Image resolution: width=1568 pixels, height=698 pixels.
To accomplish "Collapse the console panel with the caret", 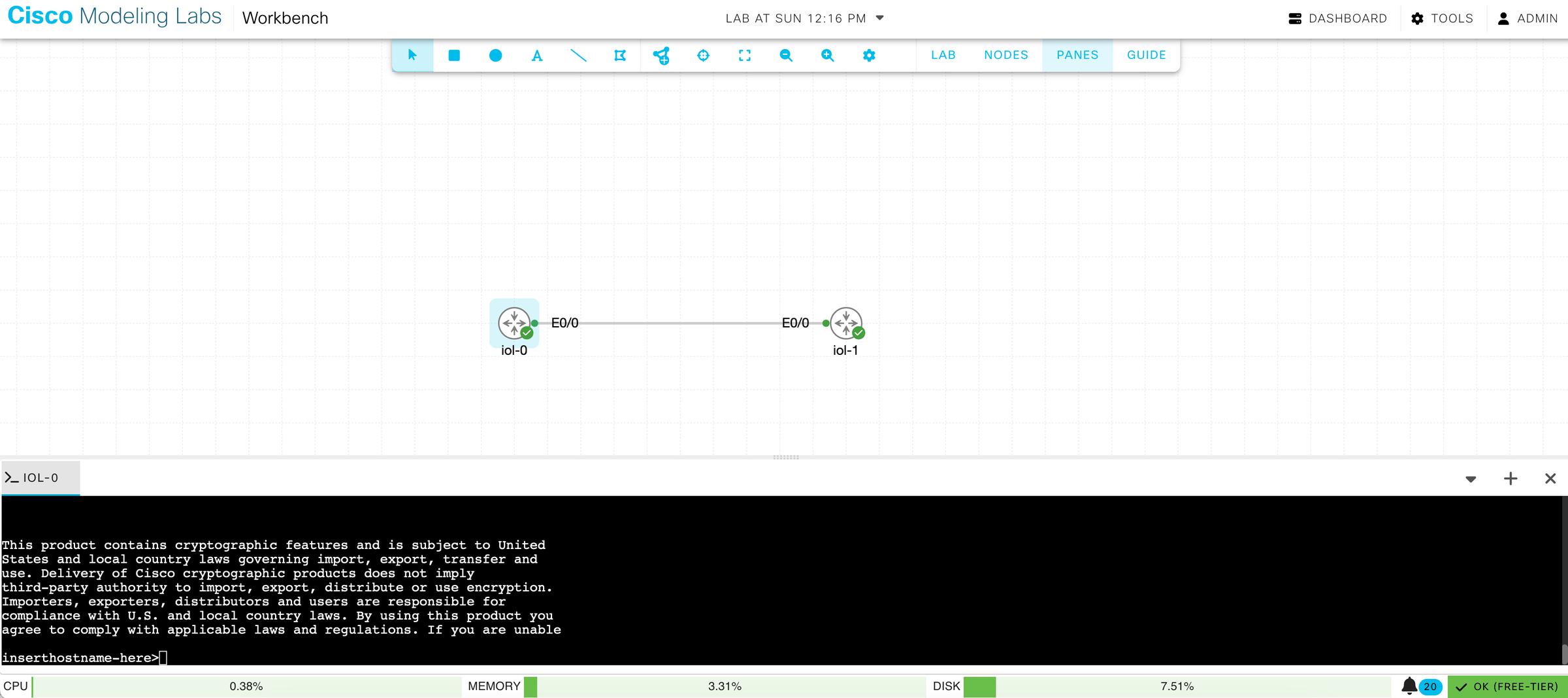I will 1469,478.
